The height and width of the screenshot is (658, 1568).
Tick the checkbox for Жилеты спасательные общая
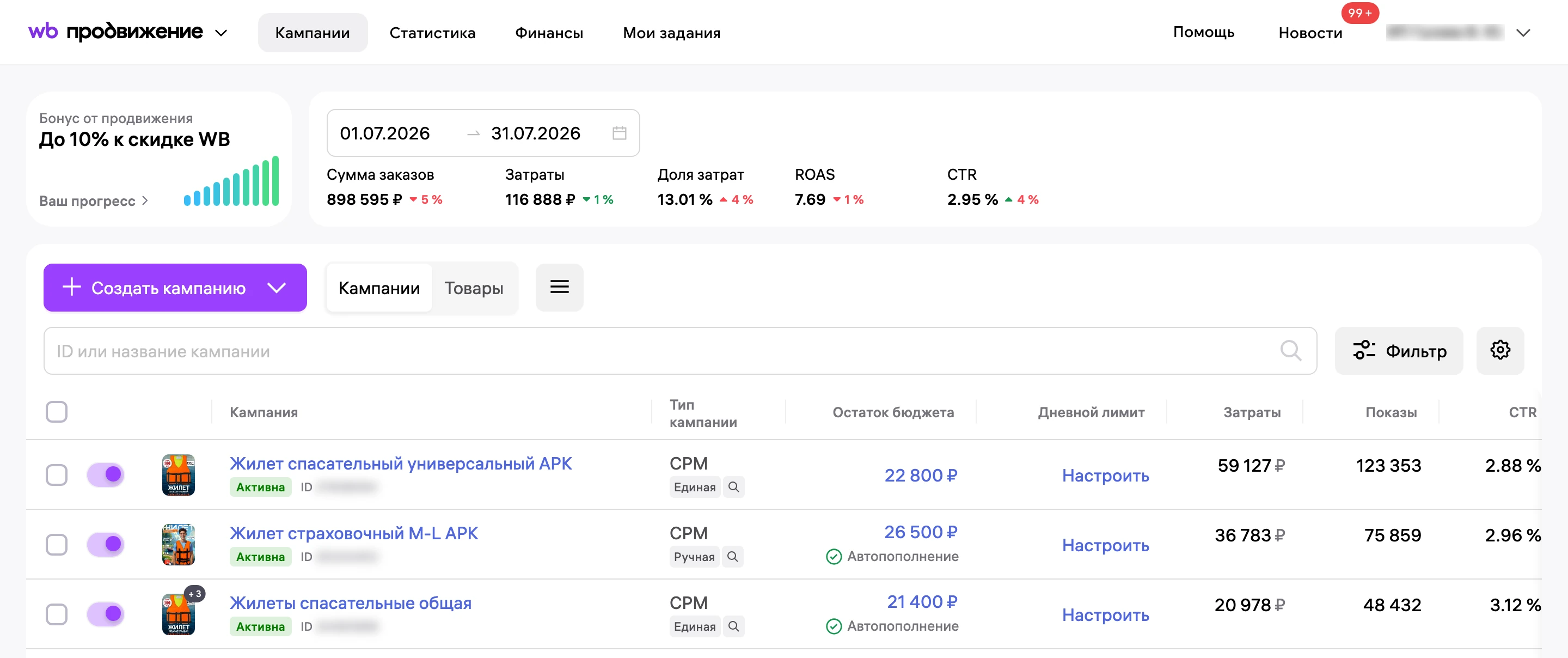(x=57, y=613)
